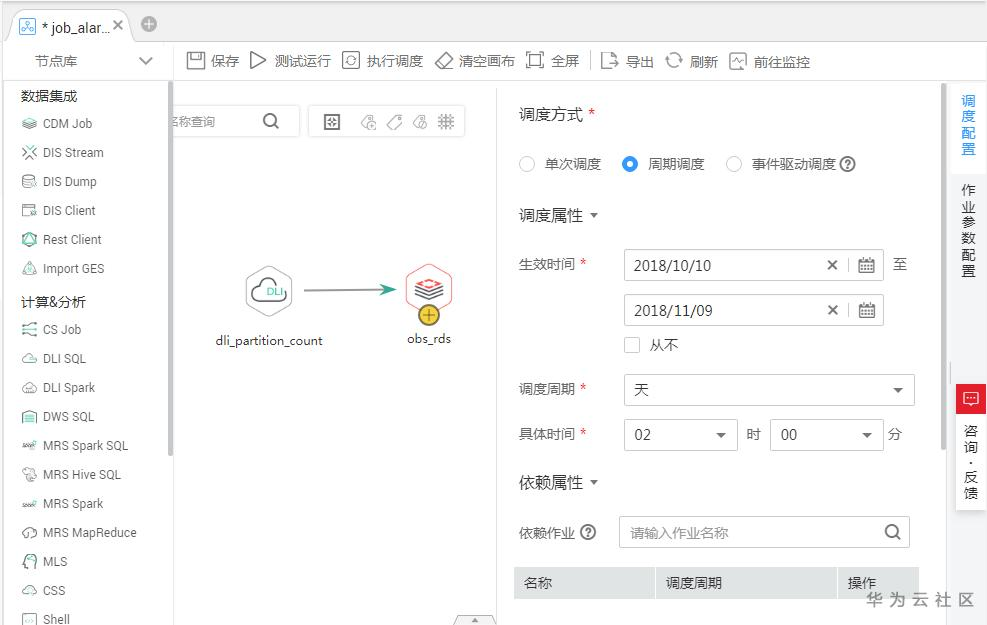The image size is (987, 625).
Task: Search dependent job with magnifier icon
Action: pos(893,532)
